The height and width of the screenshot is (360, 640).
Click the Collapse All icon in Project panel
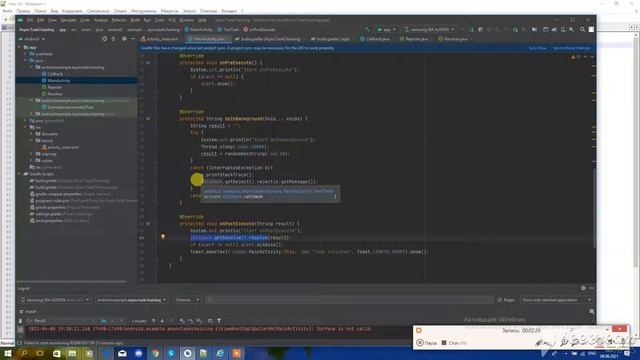point(114,39)
